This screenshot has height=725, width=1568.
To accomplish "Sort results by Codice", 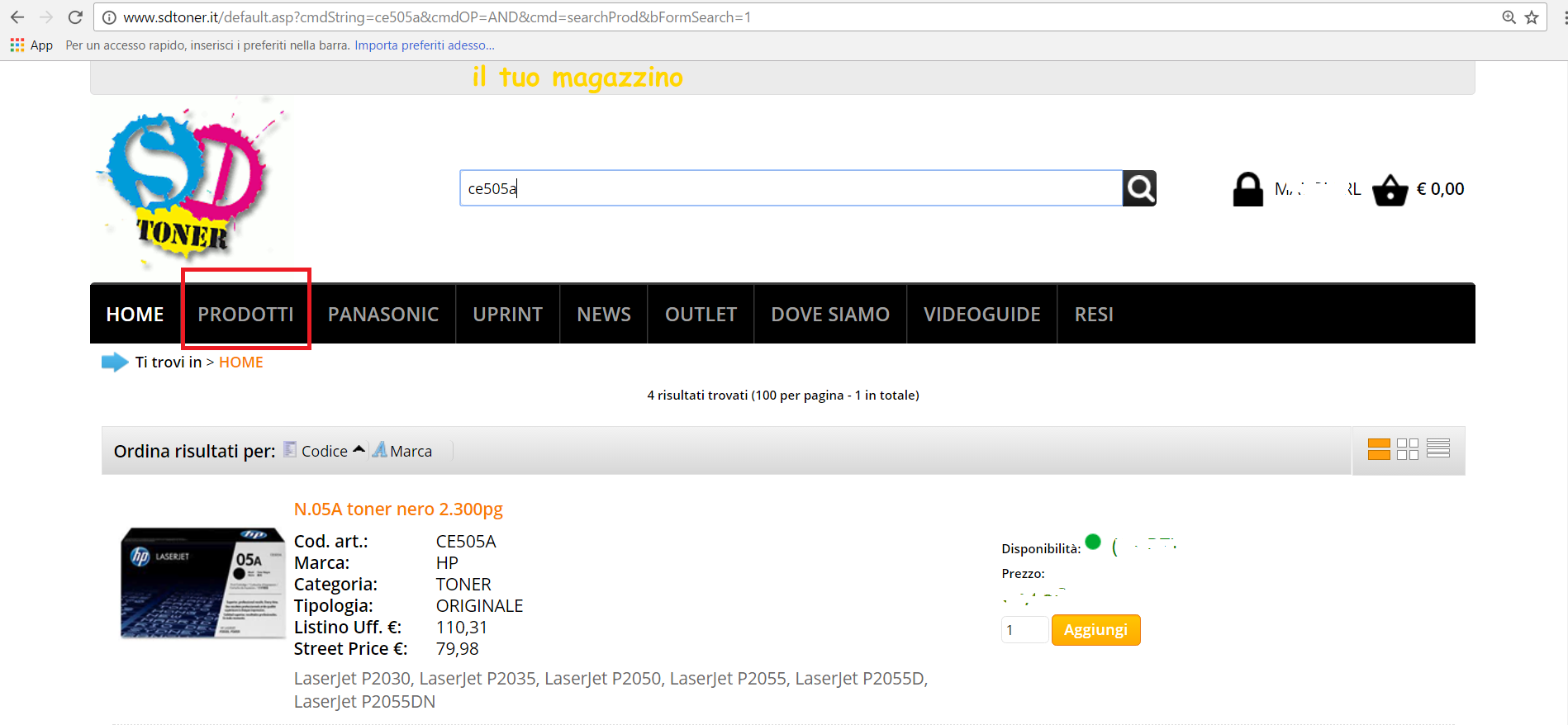I will click(324, 451).
